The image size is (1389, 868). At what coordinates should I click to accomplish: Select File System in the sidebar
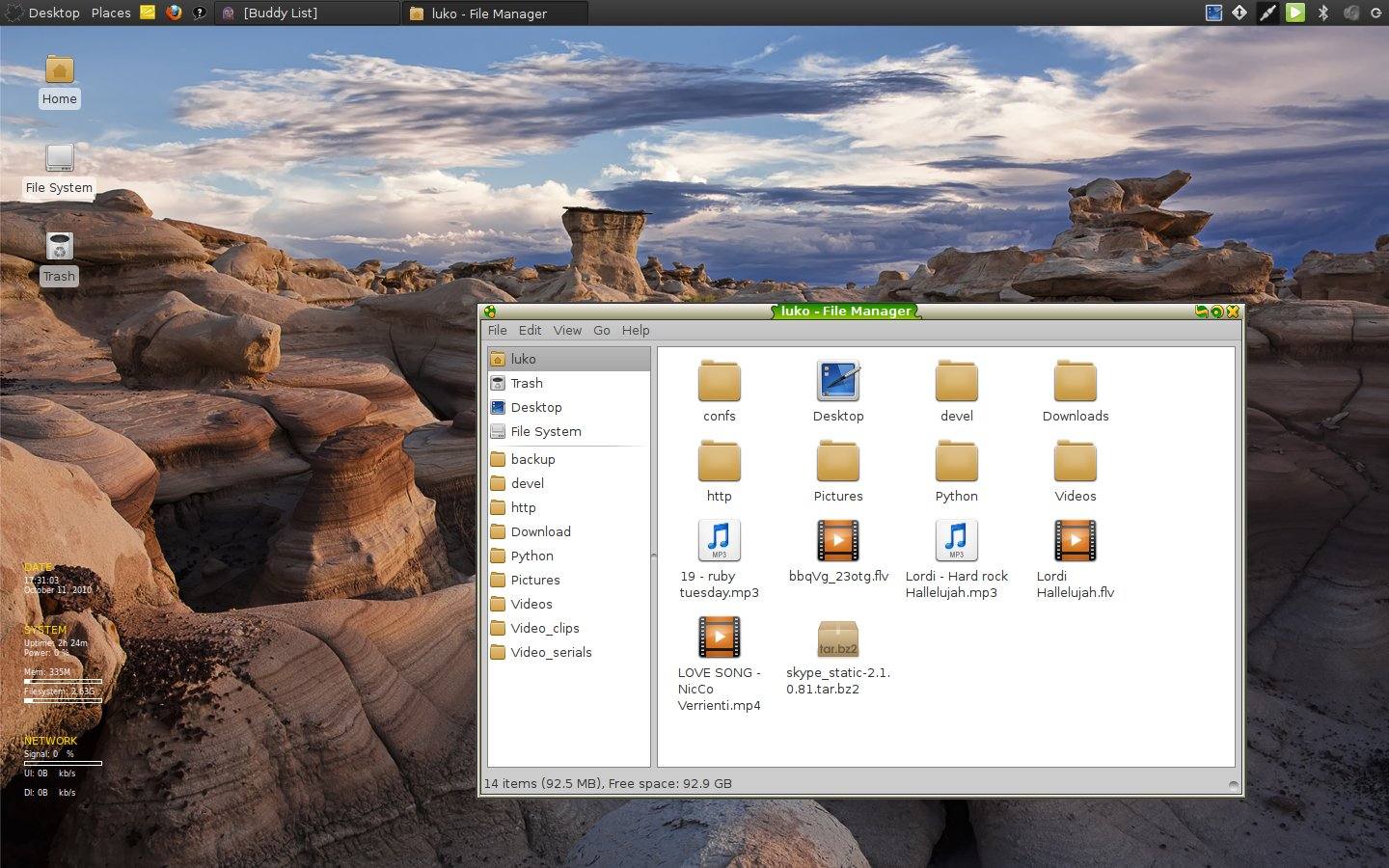coord(545,431)
